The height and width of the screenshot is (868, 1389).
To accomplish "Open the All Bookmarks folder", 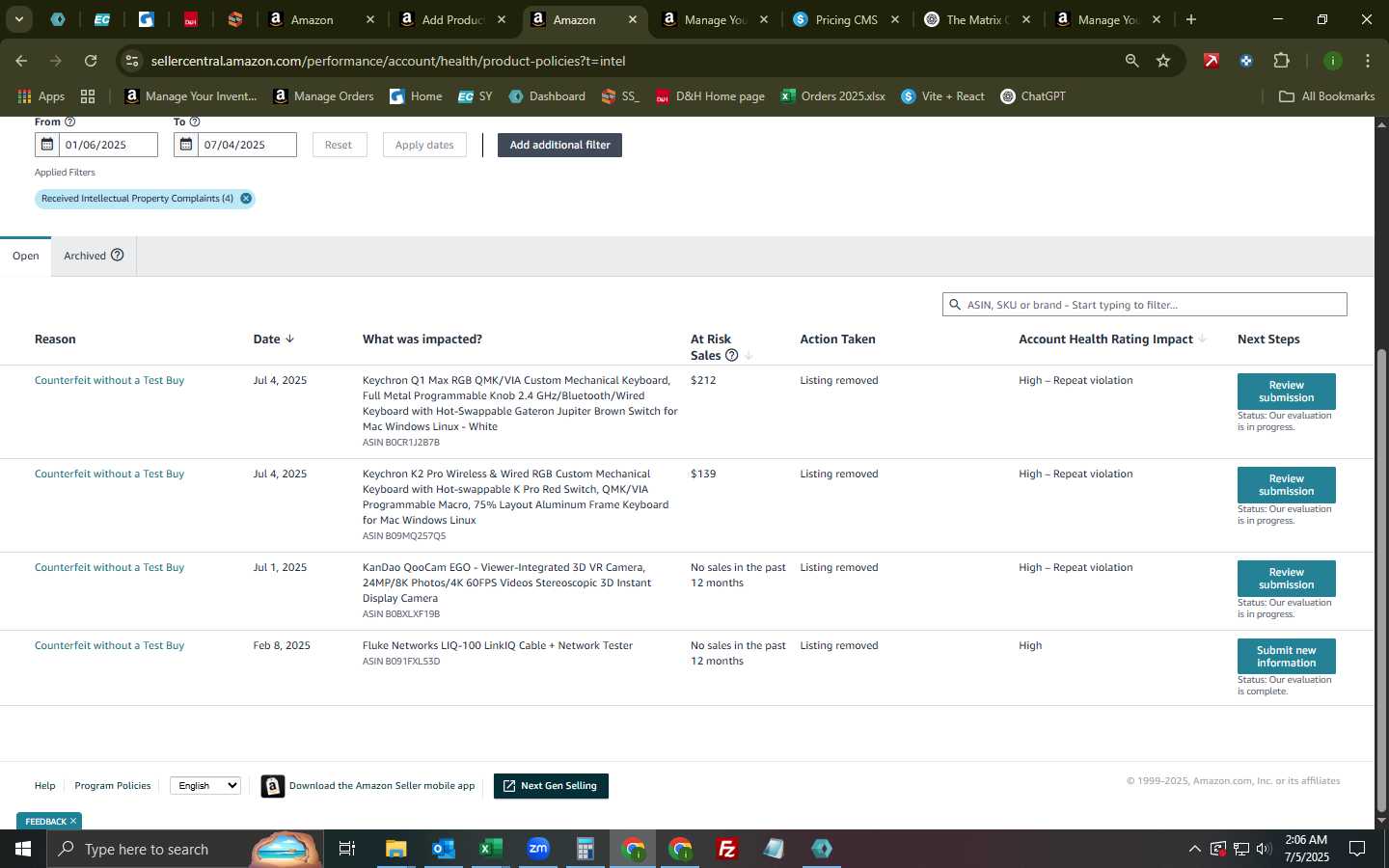I will [1326, 96].
